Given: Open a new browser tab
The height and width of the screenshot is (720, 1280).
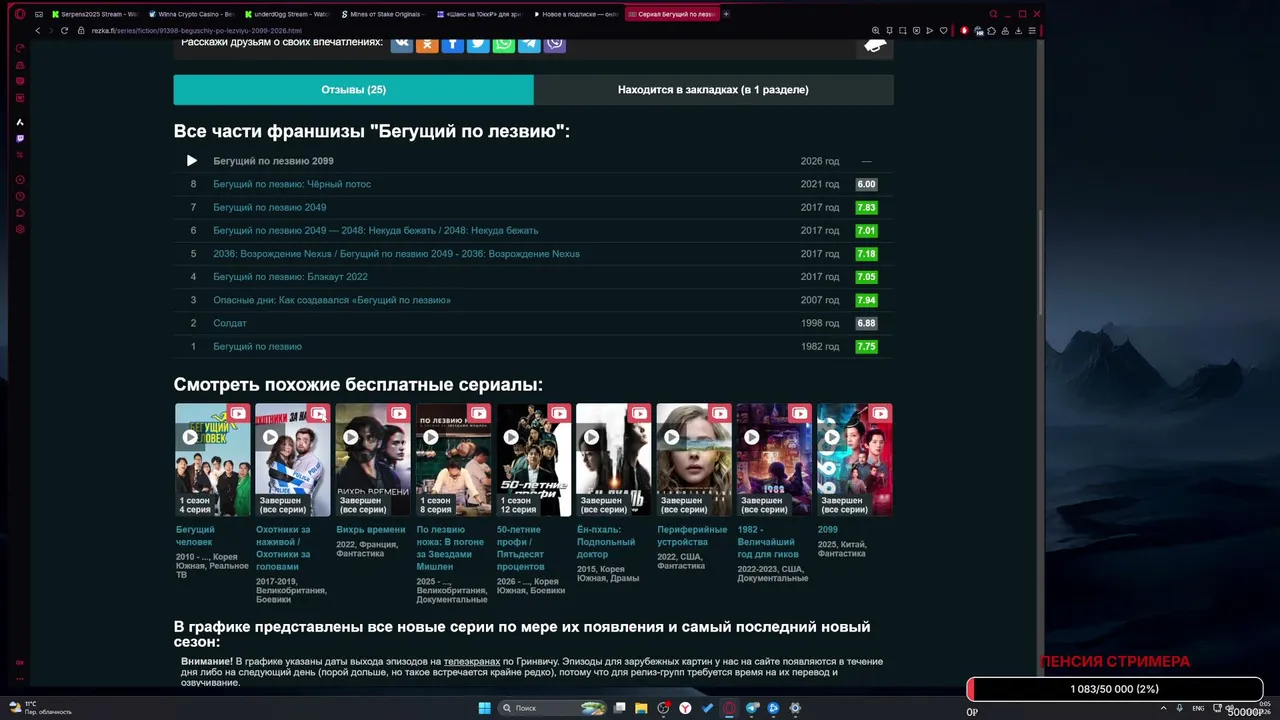Looking at the screenshot, I should coord(726,14).
